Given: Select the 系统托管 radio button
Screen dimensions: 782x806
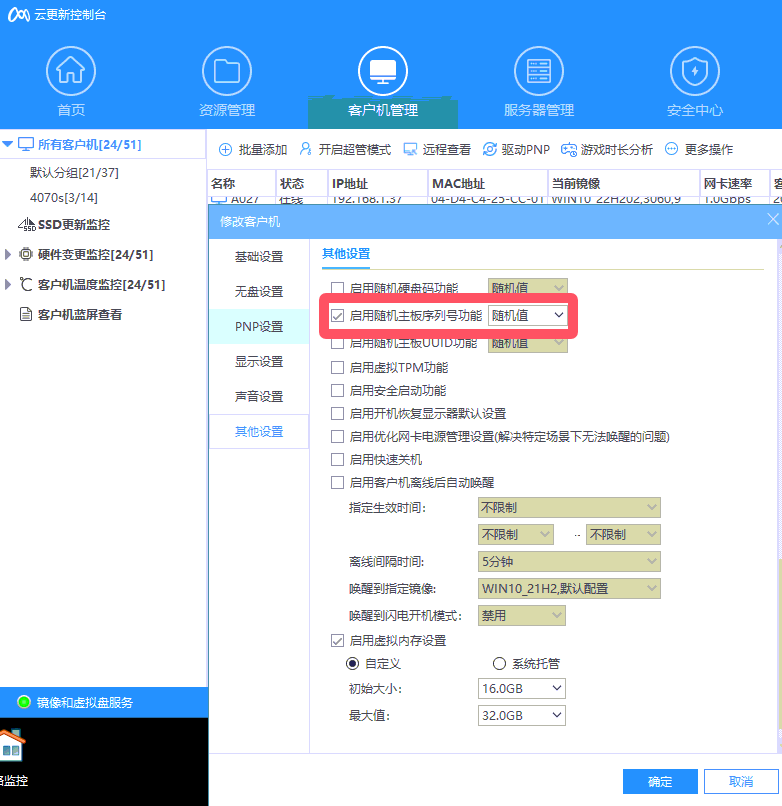Looking at the screenshot, I should click(x=499, y=664).
